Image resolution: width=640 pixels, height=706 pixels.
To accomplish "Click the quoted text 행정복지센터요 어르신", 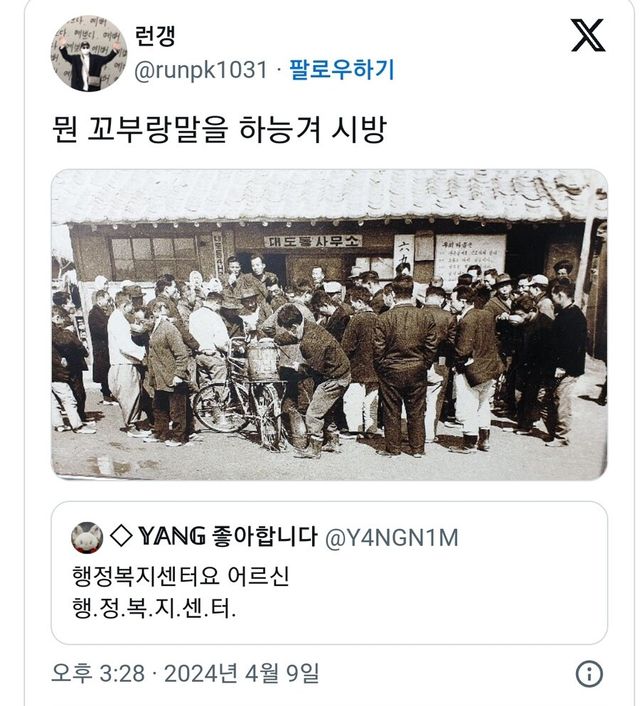I will coord(181,576).
